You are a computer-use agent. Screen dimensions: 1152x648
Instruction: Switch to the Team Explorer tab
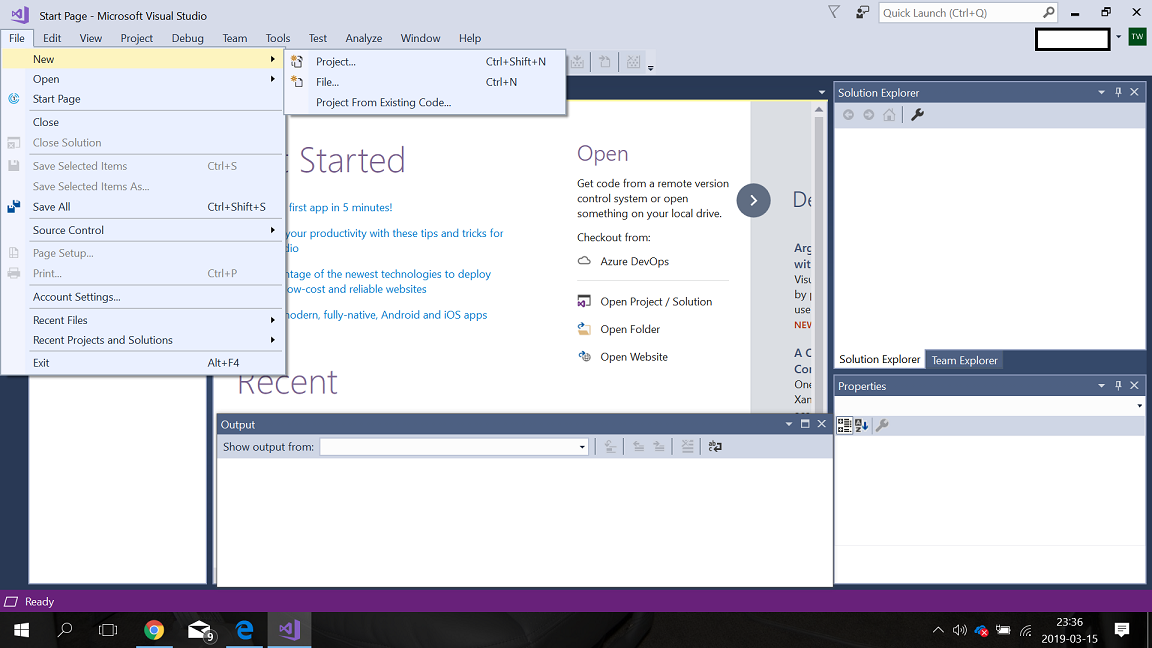964,360
